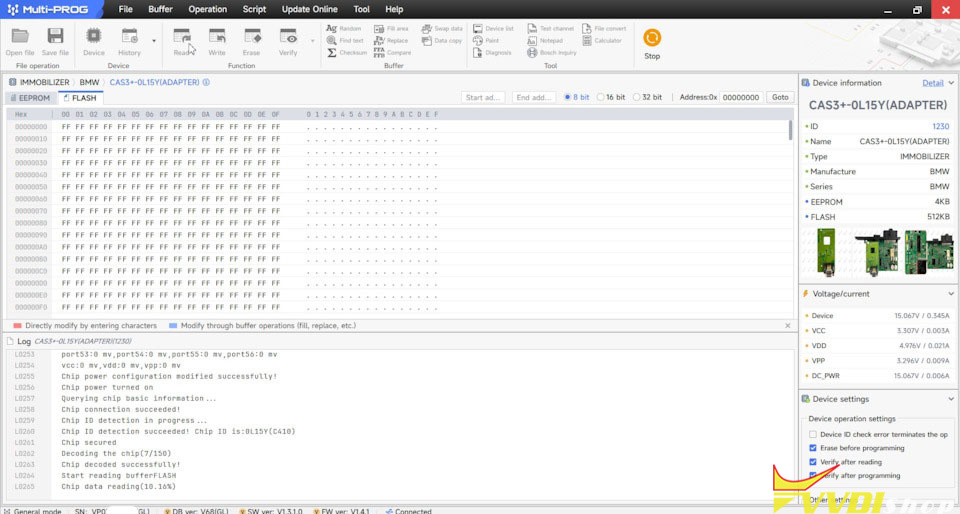
Task: Collapse the Device information panel
Action: tap(951, 83)
